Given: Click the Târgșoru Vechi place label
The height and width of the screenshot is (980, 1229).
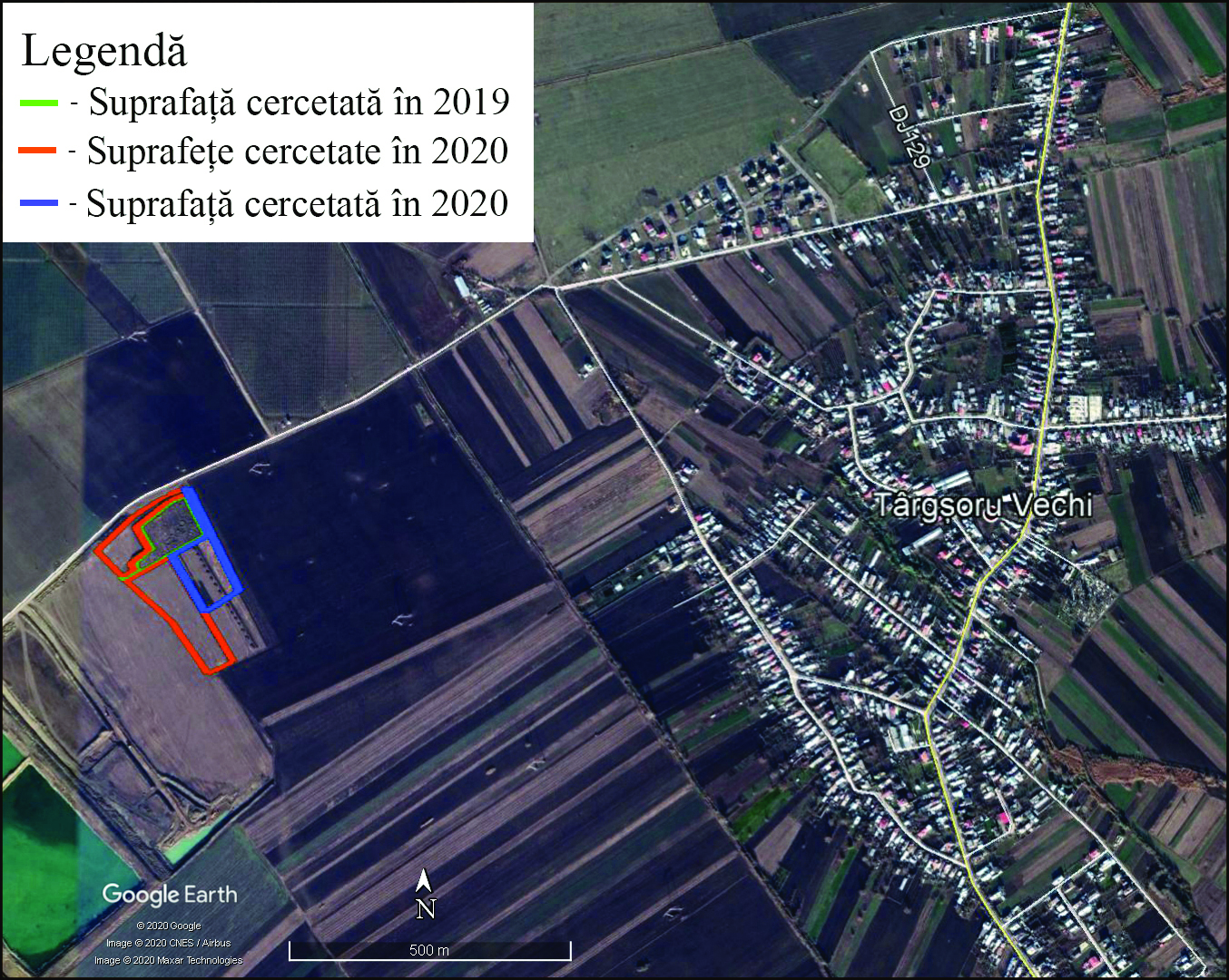Looking at the screenshot, I should [983, 505].
